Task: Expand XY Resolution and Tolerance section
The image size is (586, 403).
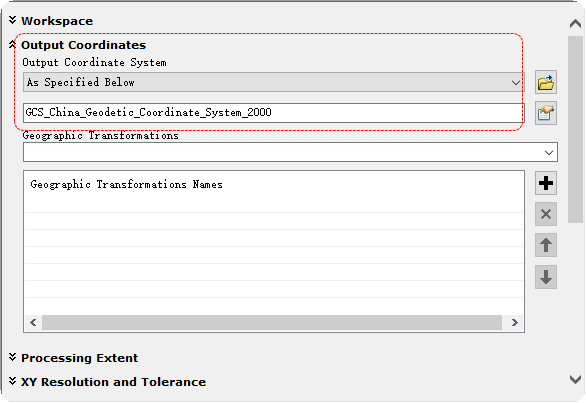Action: click(13, 381)
